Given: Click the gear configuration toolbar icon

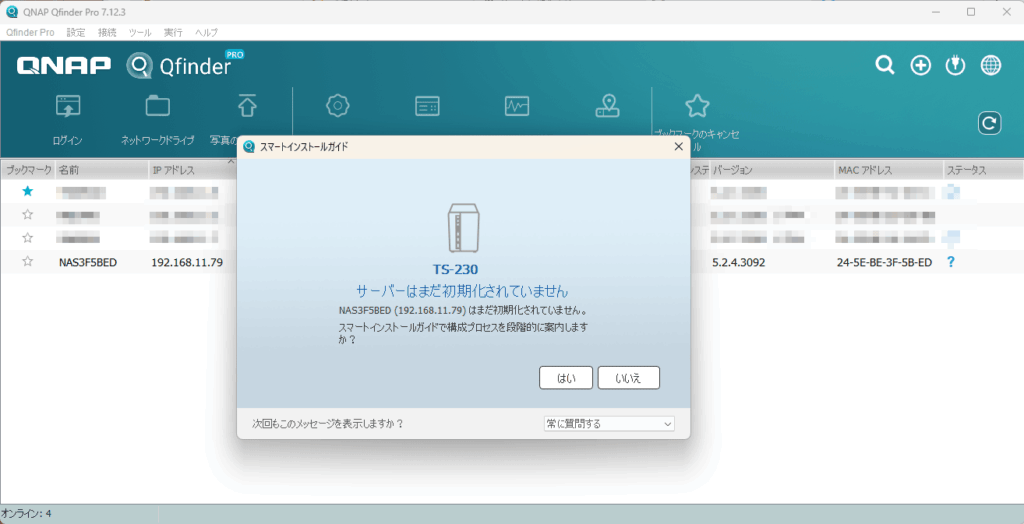Looking at the screenshot, I should (x=337, y=106).
